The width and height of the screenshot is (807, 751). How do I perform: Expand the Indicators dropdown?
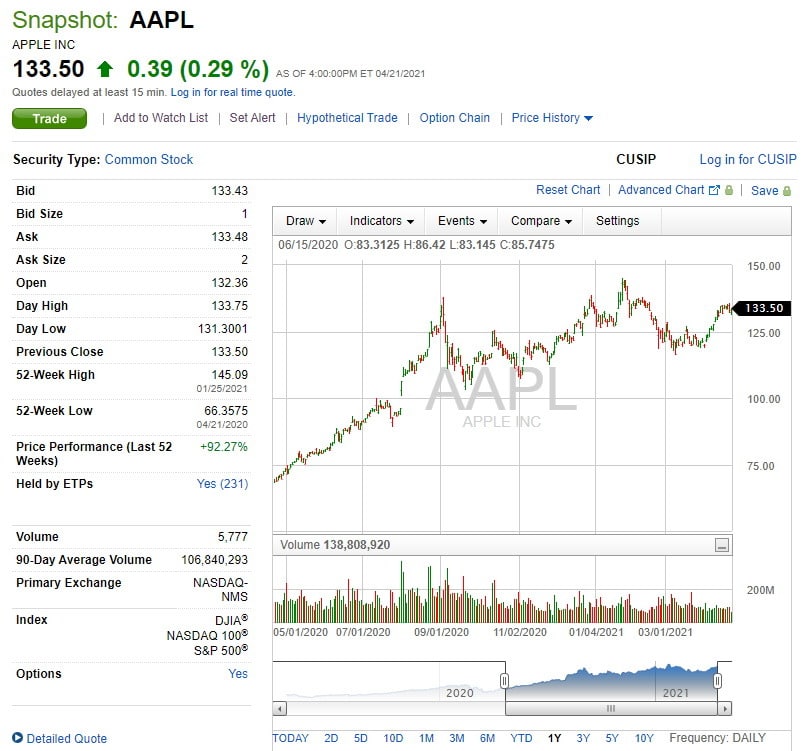click(x=381, y=221)
